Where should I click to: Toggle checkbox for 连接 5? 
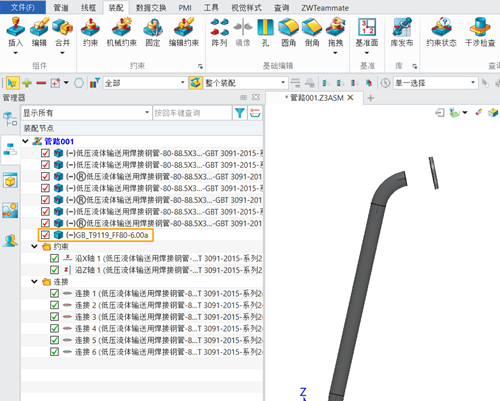pos(54,340)
